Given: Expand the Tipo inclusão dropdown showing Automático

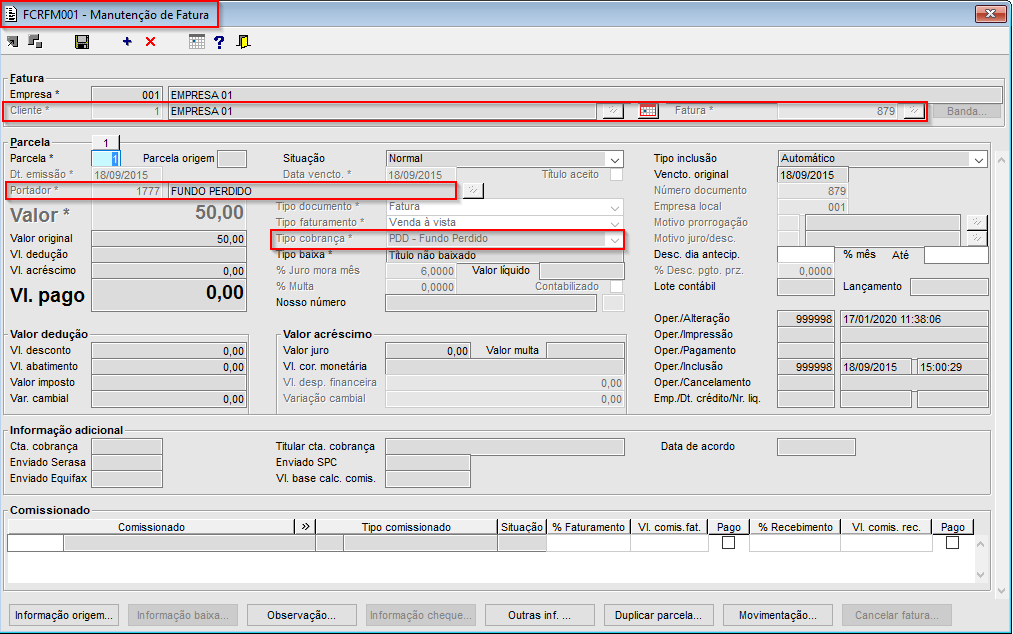Looking at the screenshot, I should click(979, 159).
